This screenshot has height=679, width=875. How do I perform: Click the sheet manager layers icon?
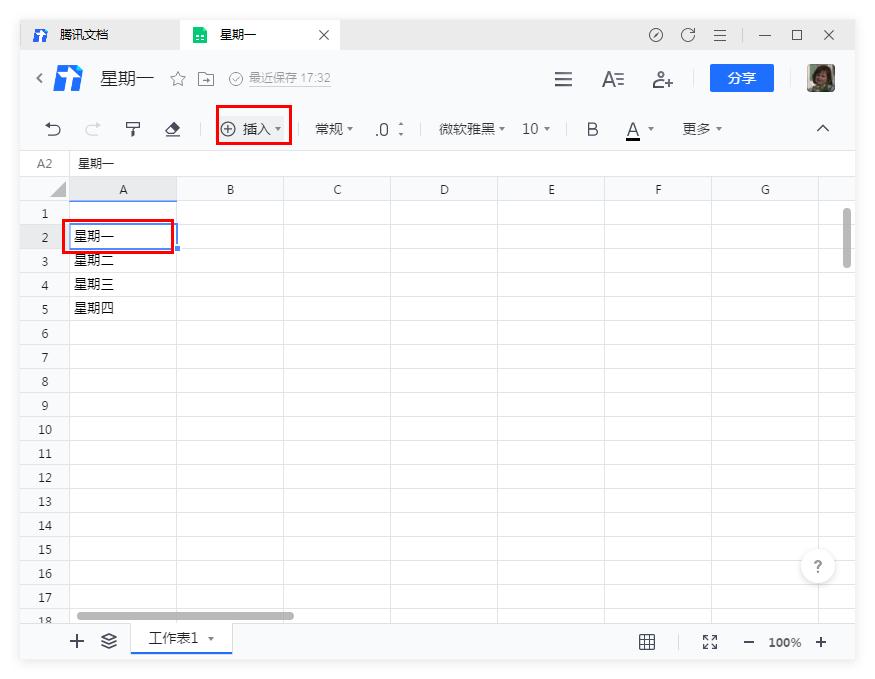tap(110, 641)
